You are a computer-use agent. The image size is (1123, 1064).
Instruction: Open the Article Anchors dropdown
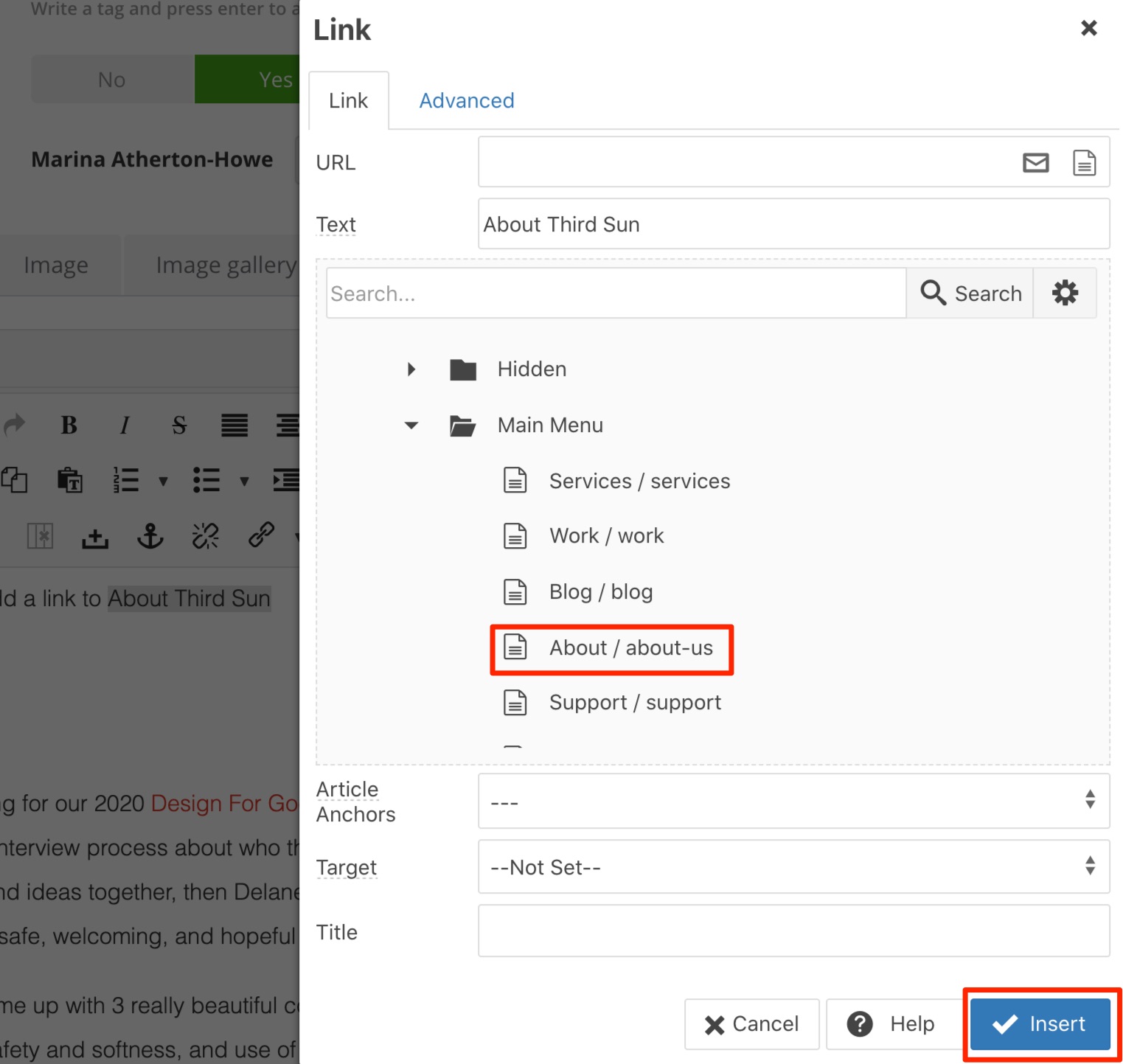click(793, 802)
